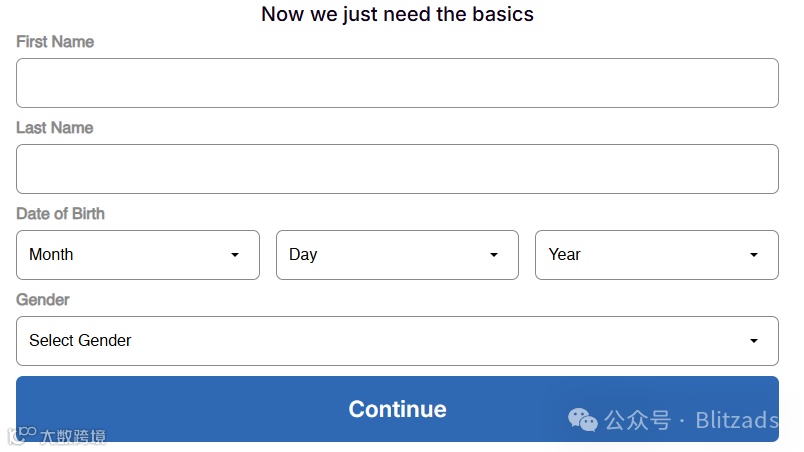Click the WeChat logo watermark icon
This screenshot has width=804, height=452.
(x=583, y=420)
